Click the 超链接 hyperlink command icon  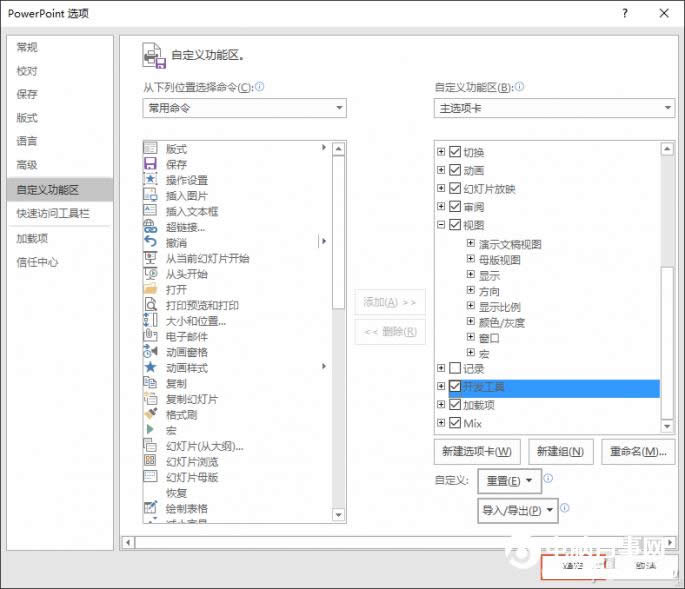point(151,227)
